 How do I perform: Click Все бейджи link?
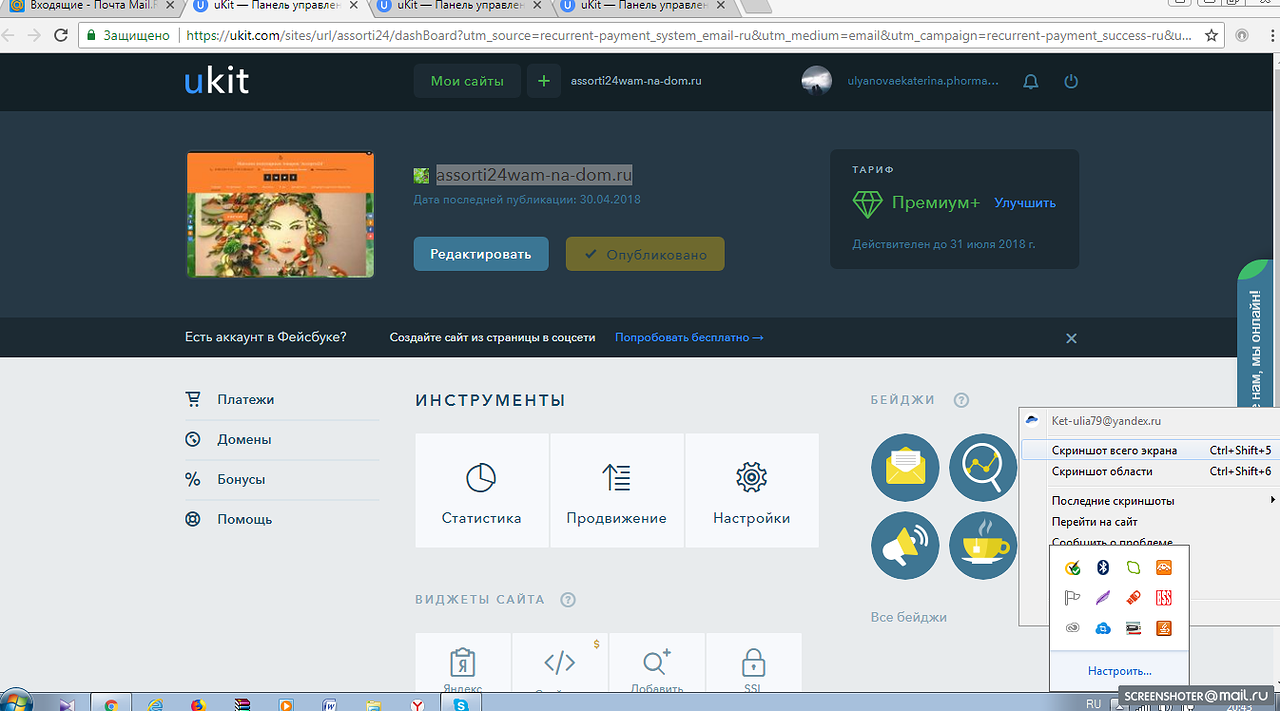point(909,617)
